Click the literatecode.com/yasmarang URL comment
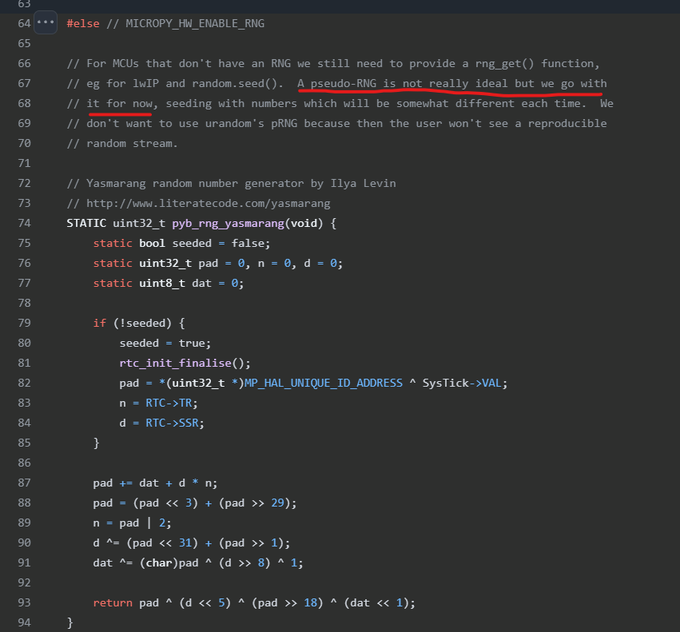The image size is (680, 632). click(x=199, y=203)
